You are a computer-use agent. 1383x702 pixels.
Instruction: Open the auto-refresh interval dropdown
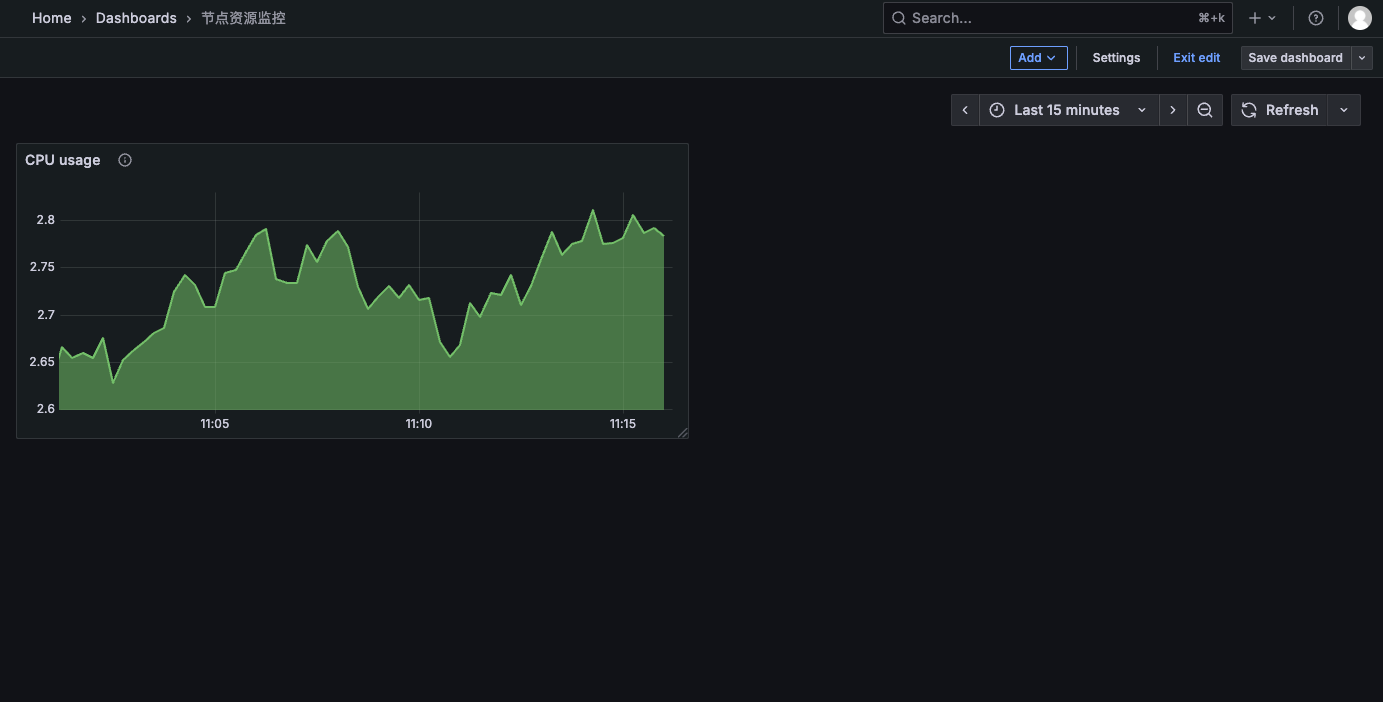[x=1343, y=110]
